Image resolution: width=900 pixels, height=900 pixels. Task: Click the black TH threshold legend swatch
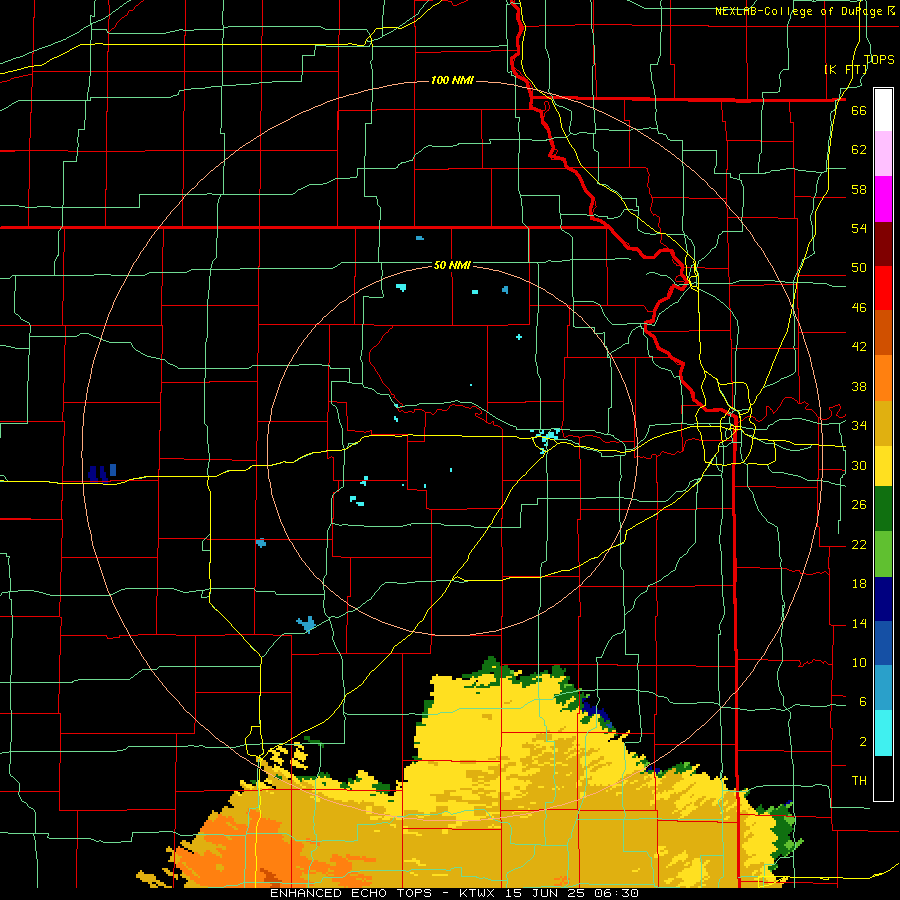(883, 778)
